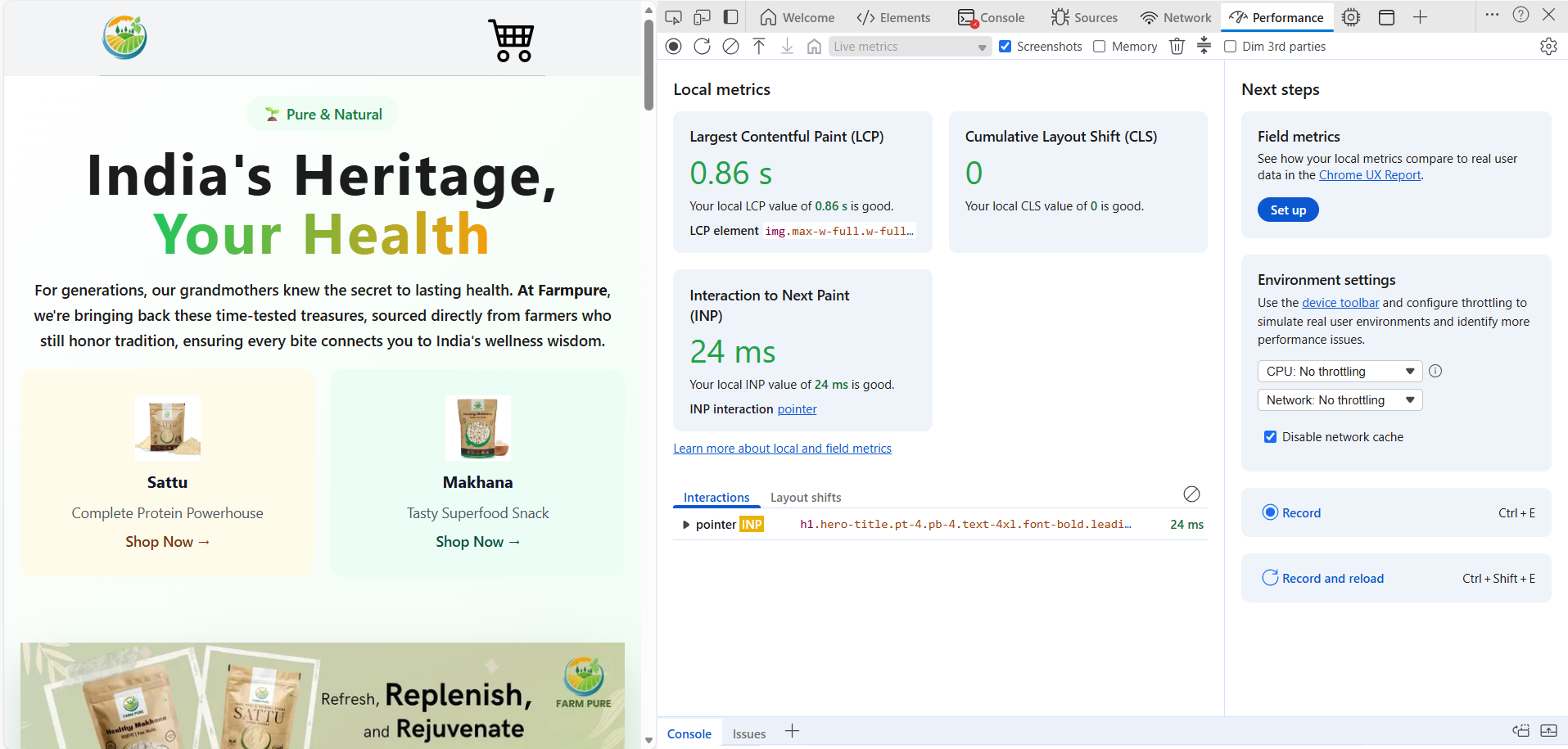
Task: Open the Sources tab
Action: pyautogui.click(x=1084, y=17)
